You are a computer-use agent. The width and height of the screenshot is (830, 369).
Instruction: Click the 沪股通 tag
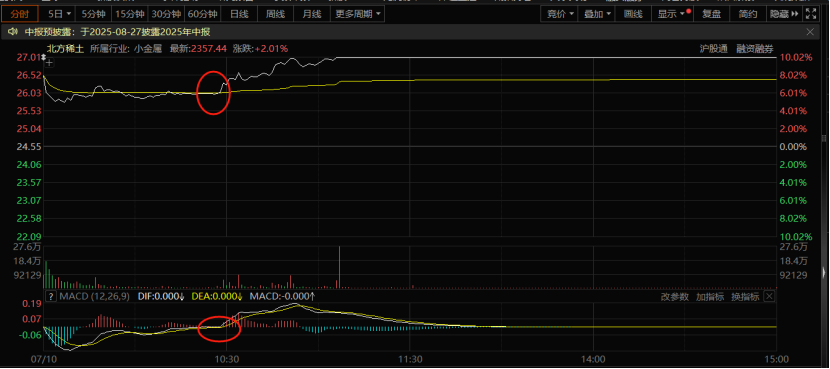tap(714, 49)
